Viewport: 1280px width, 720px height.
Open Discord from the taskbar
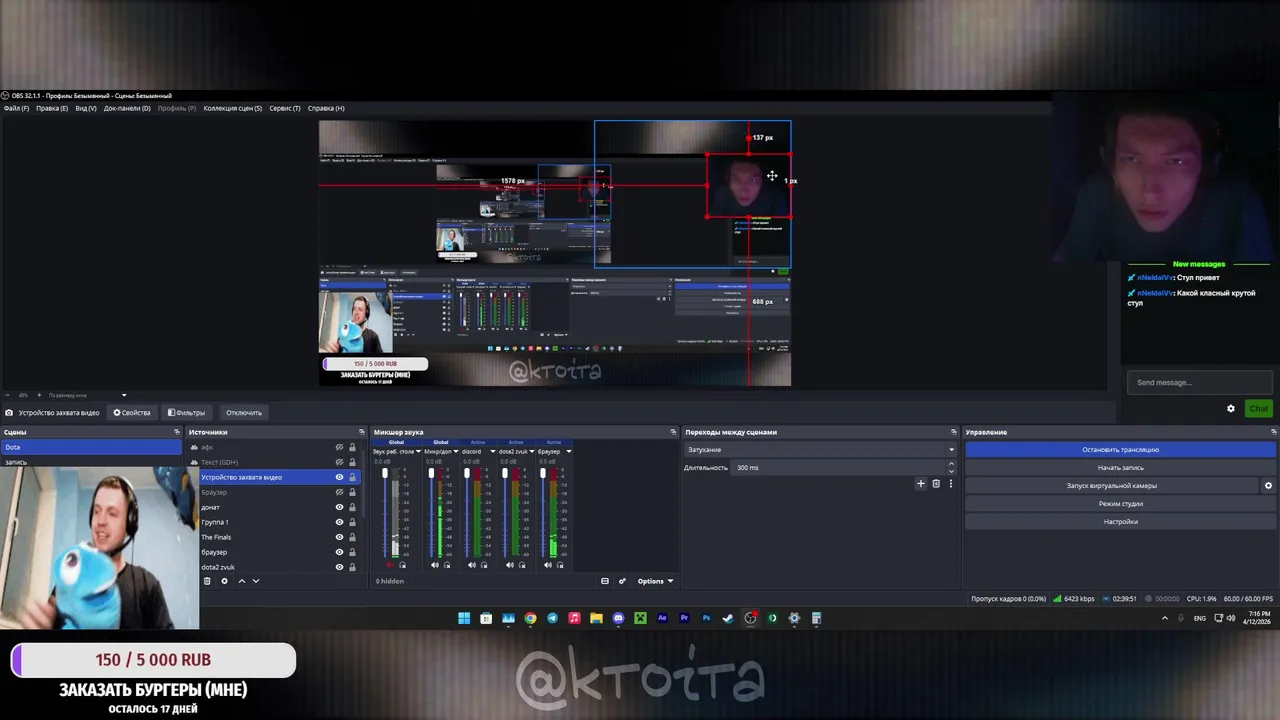point(618,618)
